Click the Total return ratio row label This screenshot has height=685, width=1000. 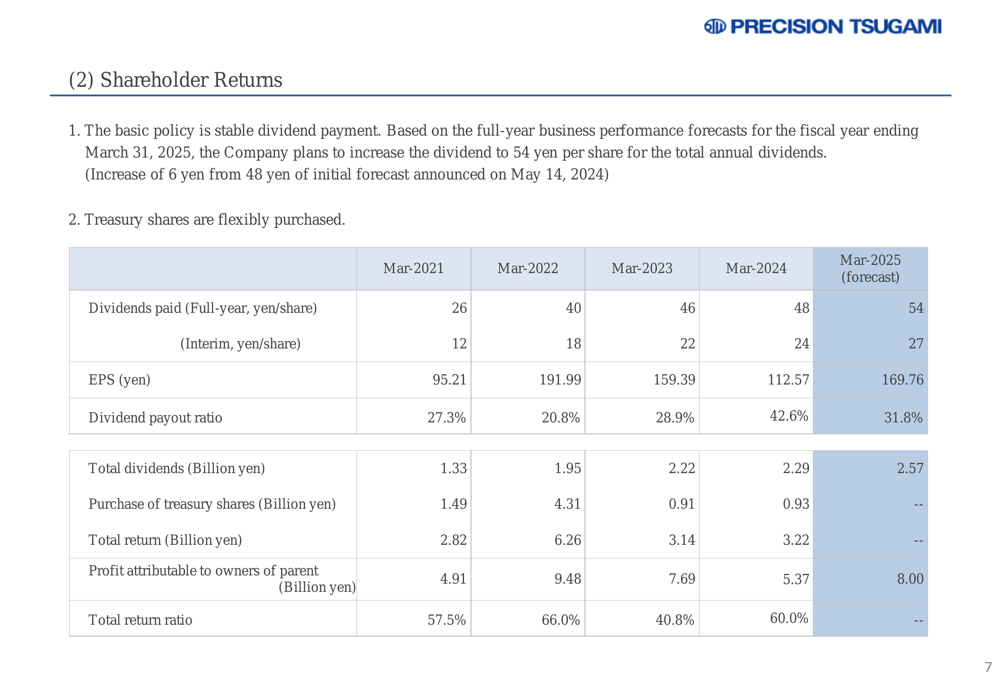coord(140,619)
